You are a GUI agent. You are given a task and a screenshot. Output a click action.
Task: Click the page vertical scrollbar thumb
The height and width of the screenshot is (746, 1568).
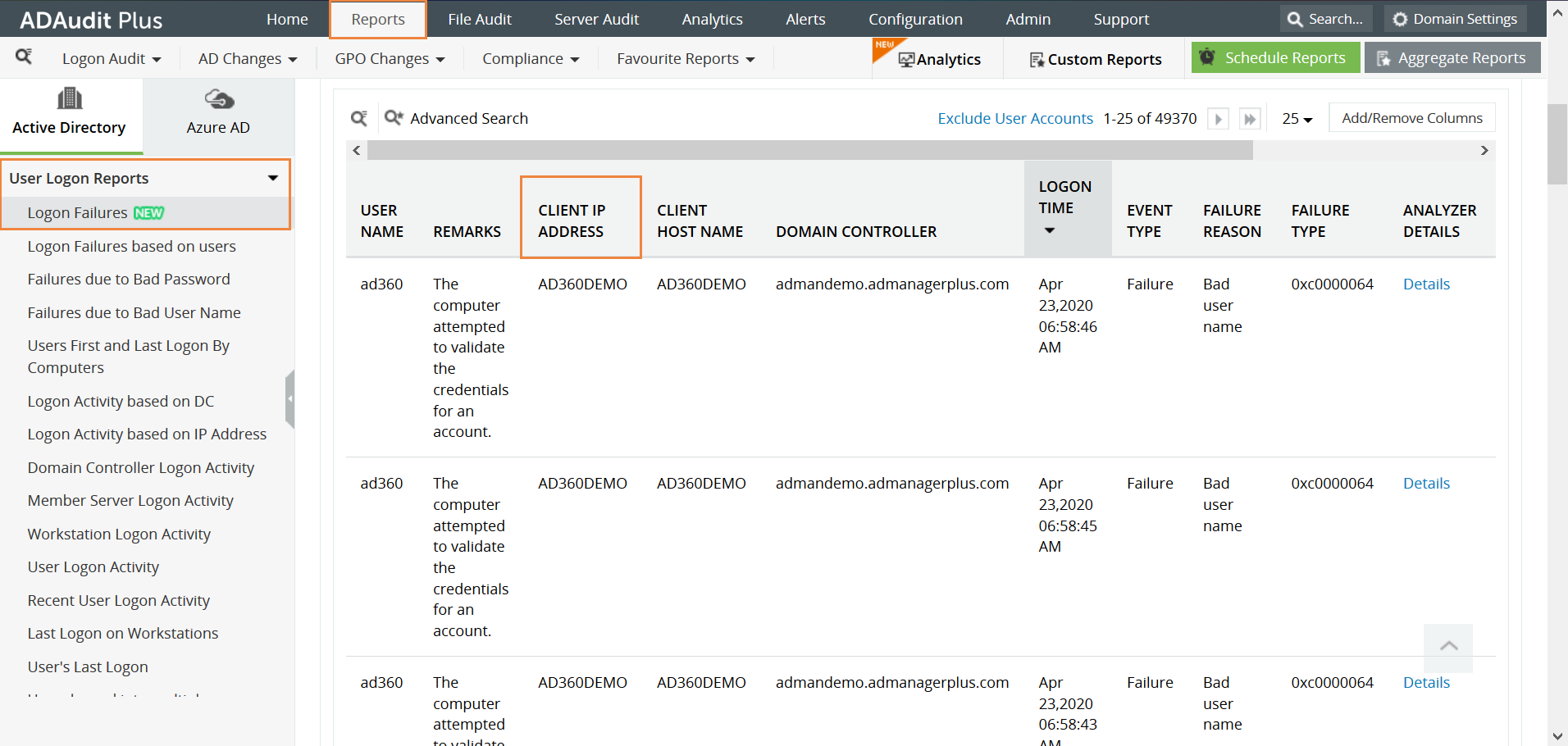coord(1557,144)
